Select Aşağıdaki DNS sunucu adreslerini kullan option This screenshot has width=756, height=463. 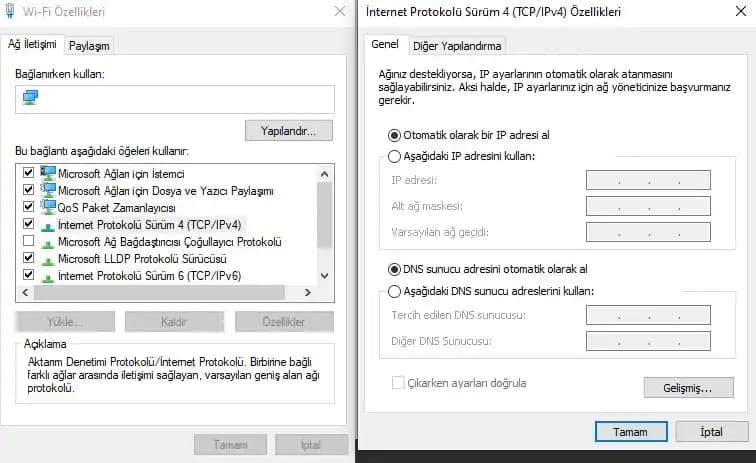394,291
